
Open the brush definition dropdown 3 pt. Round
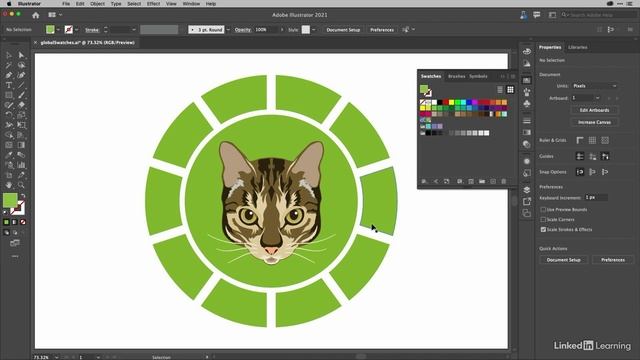[x=228, y=30]
